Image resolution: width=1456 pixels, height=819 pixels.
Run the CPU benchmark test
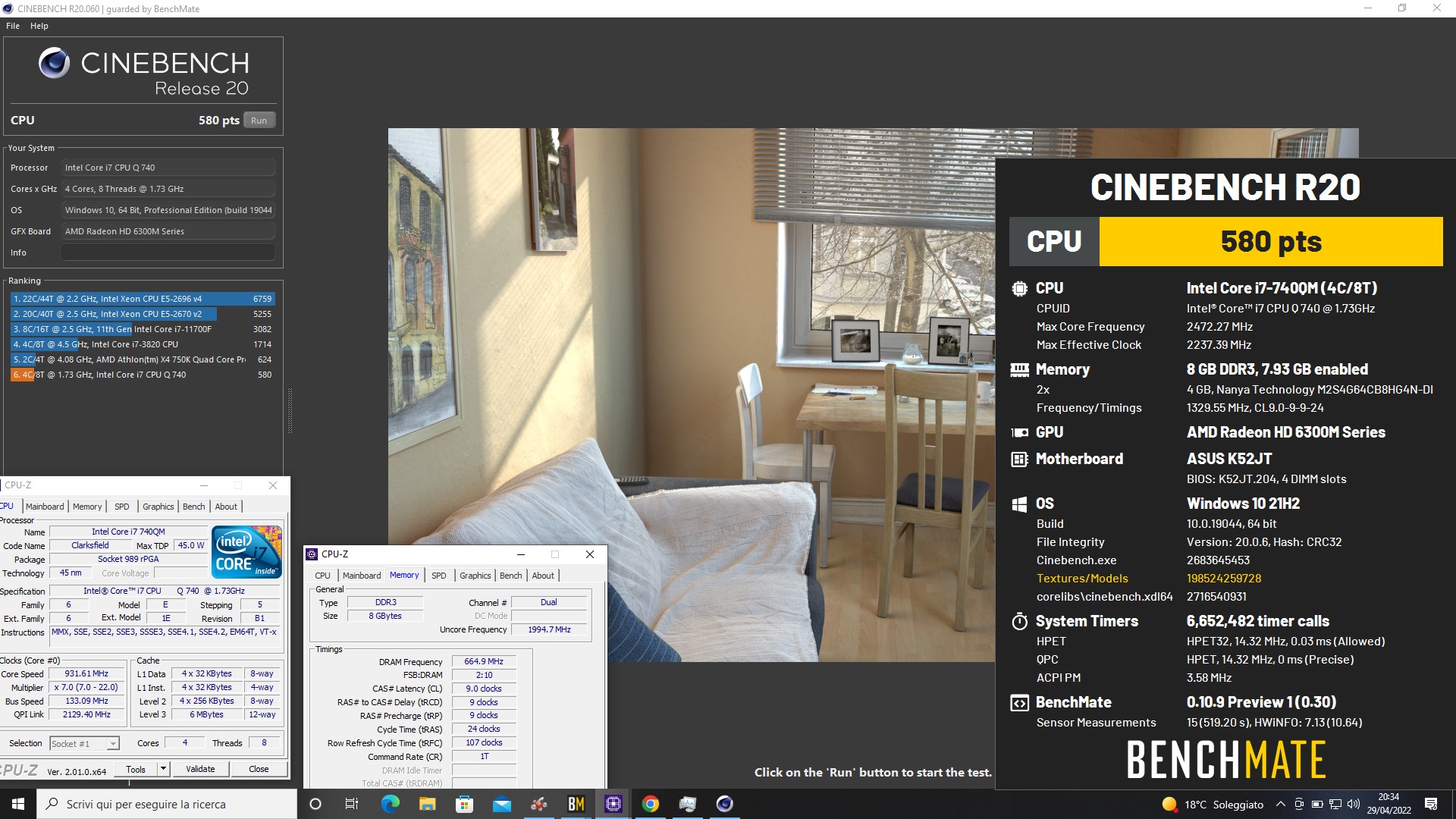259,121
